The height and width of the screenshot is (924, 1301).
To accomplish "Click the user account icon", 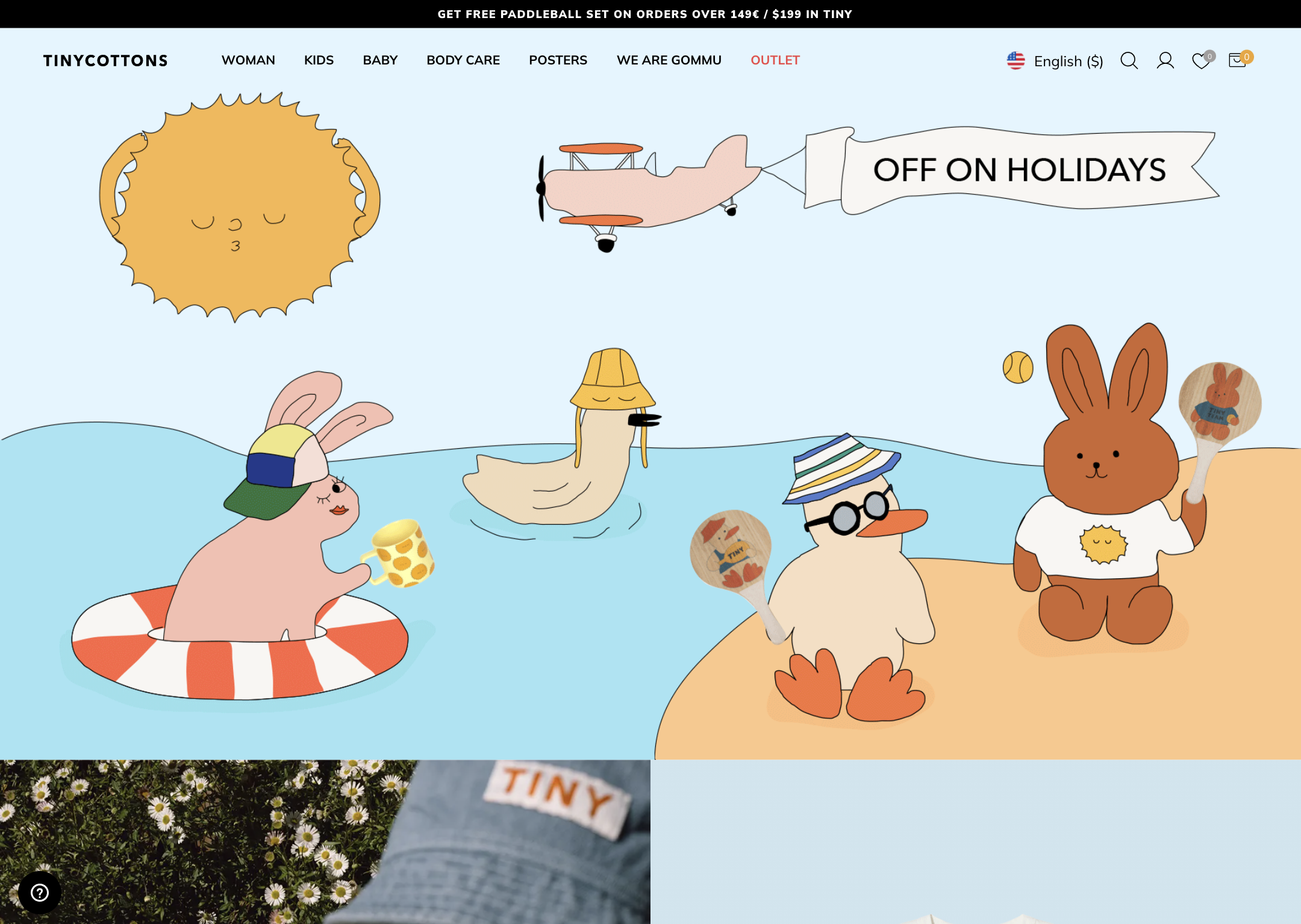I will (1165, 61).
